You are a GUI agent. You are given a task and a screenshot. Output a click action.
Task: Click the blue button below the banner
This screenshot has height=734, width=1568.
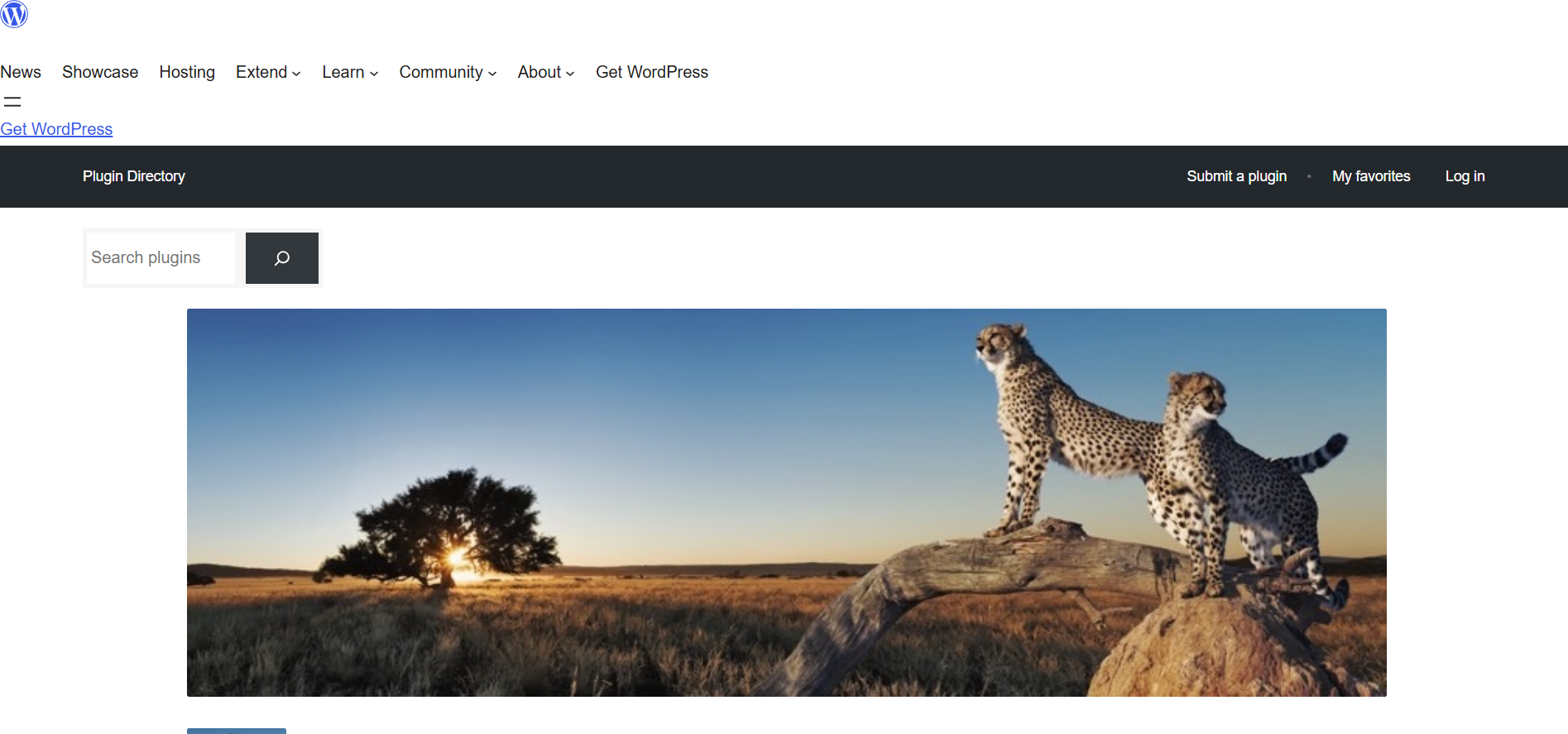(237, 731)
